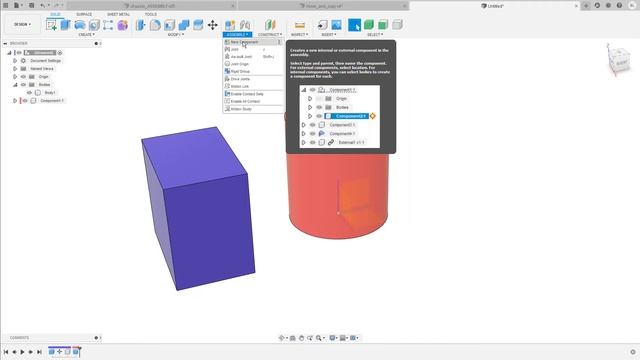This screenshot has width=640, height=360.
Task: Expand the Document Settings node
Action: (x=15, y=60)
